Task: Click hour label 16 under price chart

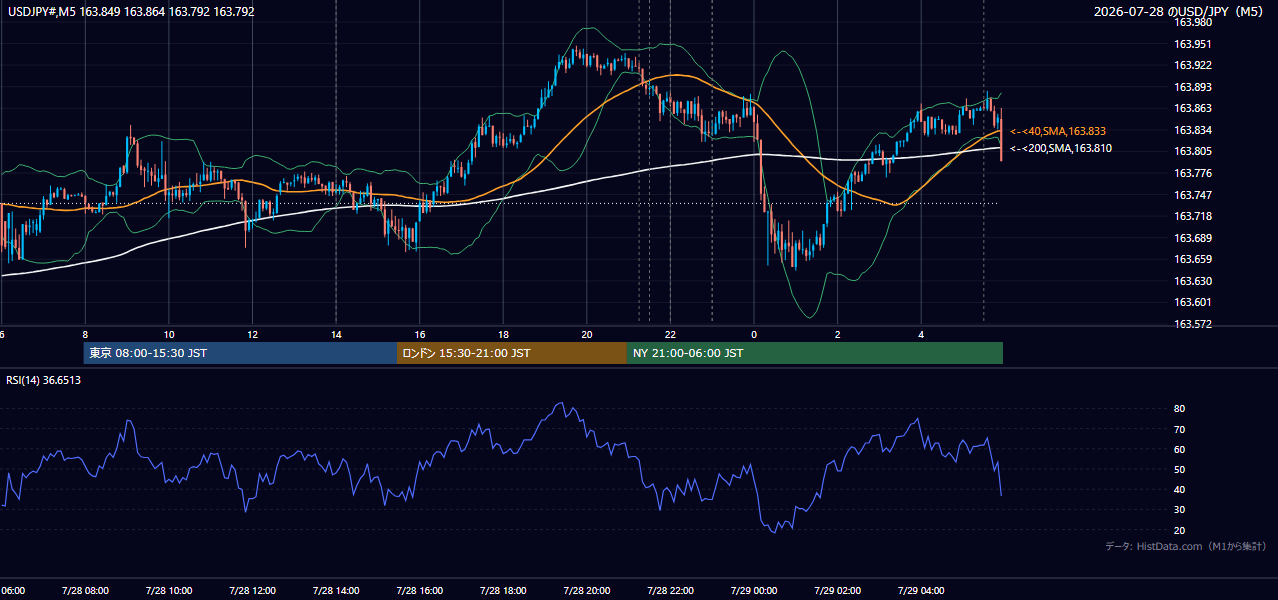Action: click(x=420, y=335)
